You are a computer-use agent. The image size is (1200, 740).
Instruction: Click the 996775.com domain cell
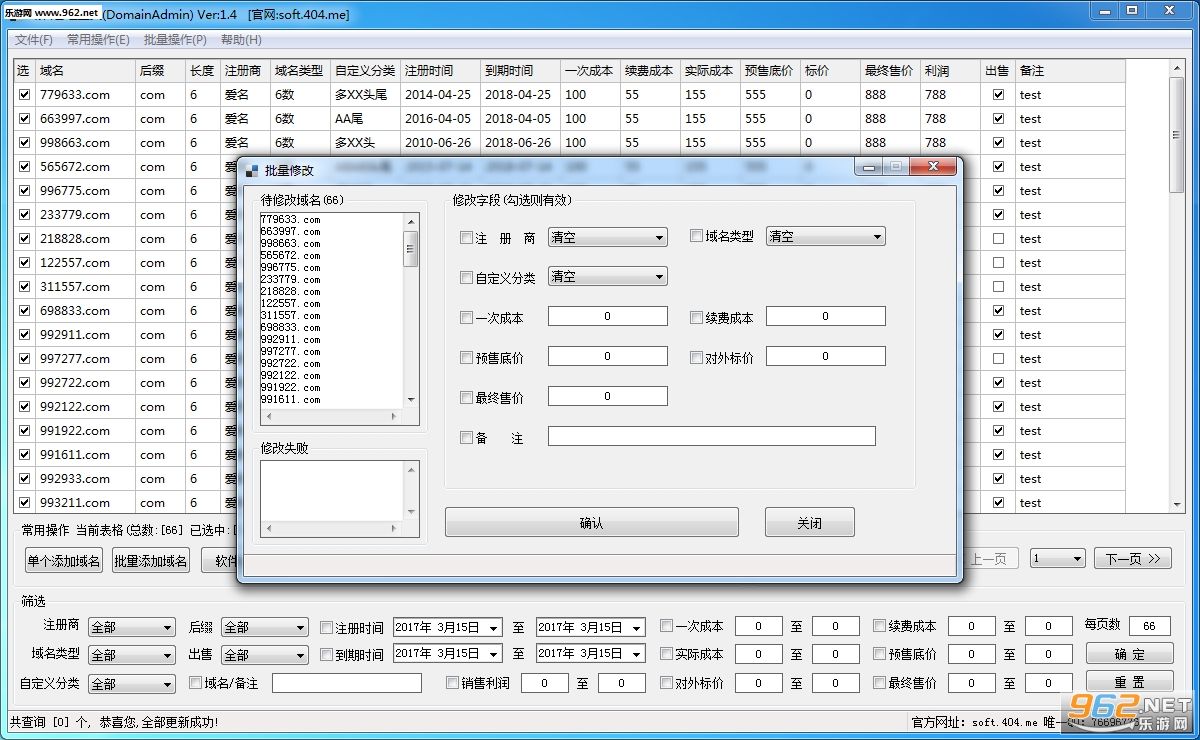[x=86, y=191]
